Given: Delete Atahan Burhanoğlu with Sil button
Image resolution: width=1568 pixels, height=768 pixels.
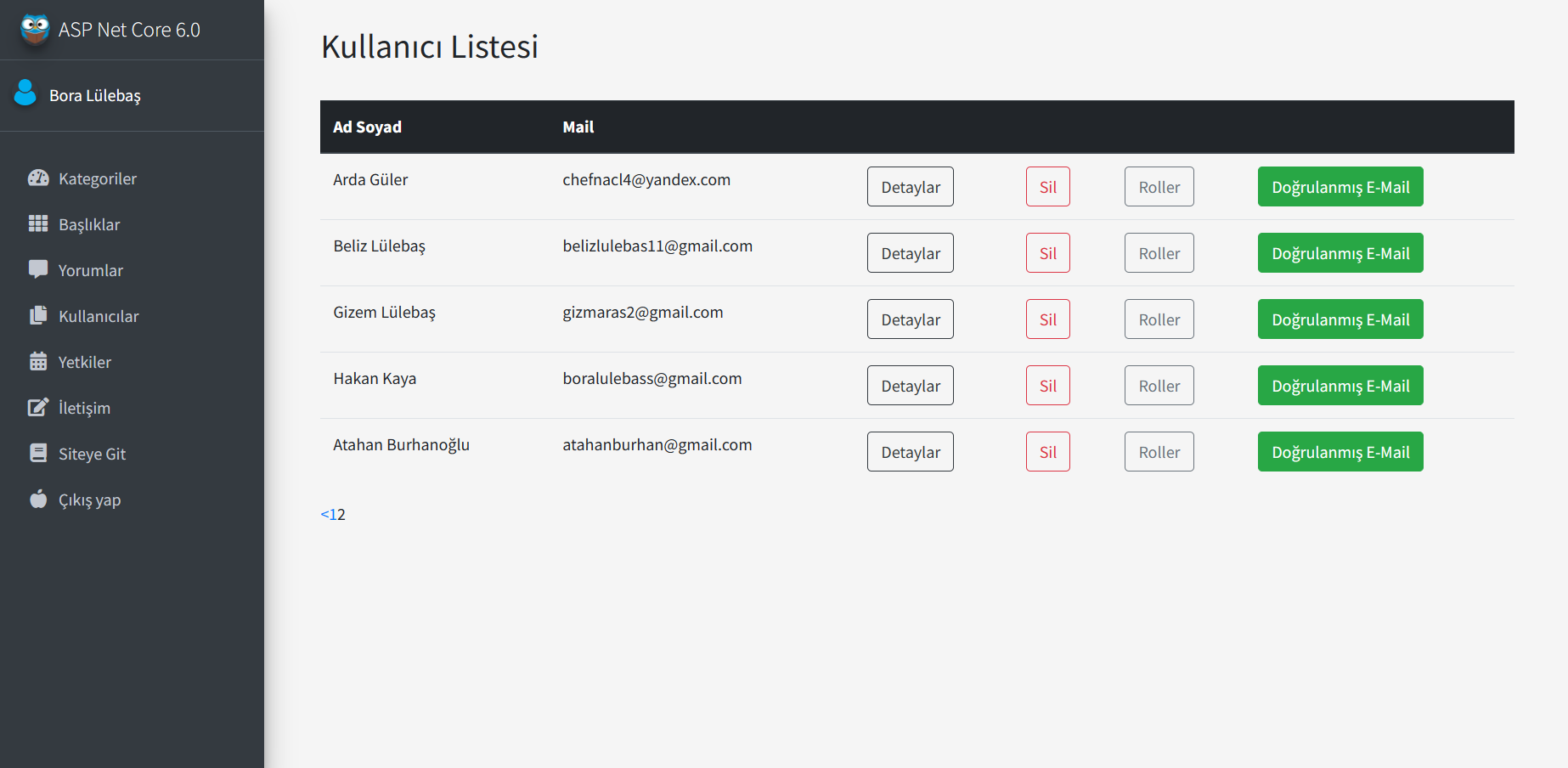Looking at the screenshot, I should click(x=1047, y=452).
